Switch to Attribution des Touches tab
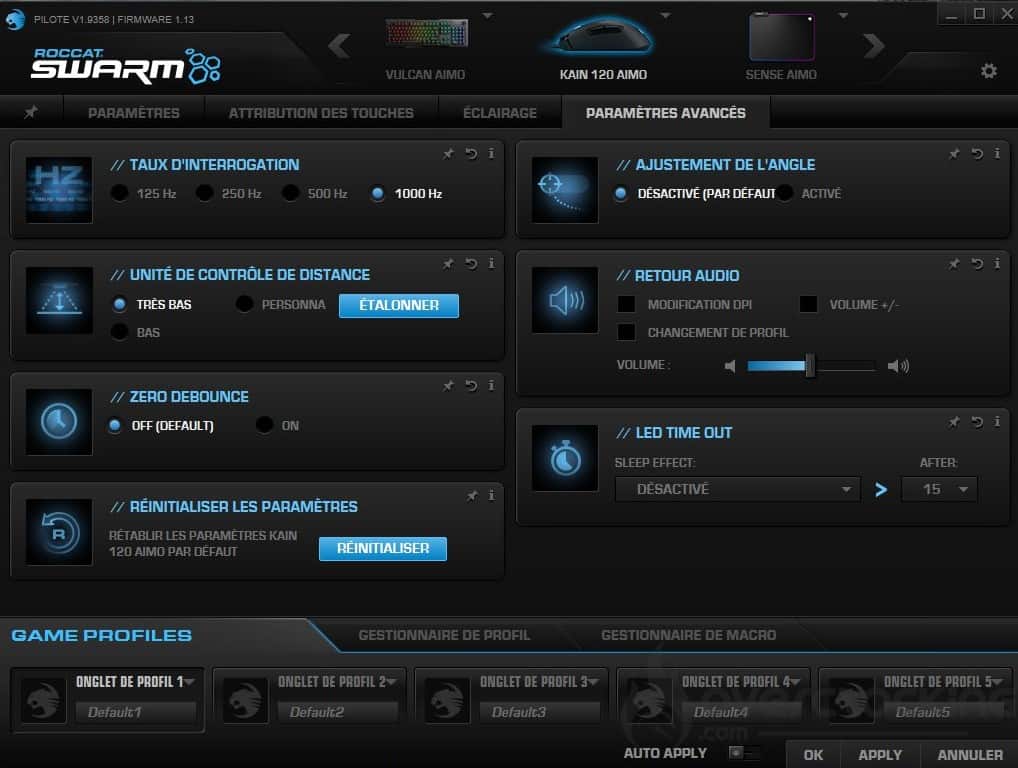Viewport: 1018px width, 768px height. [x=321, y=113]
